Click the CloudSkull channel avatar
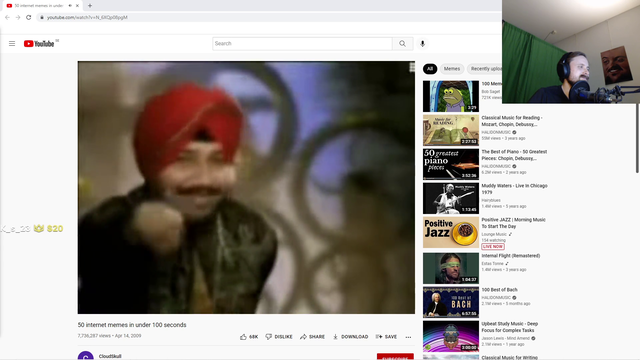 click(x=85, y=356)
